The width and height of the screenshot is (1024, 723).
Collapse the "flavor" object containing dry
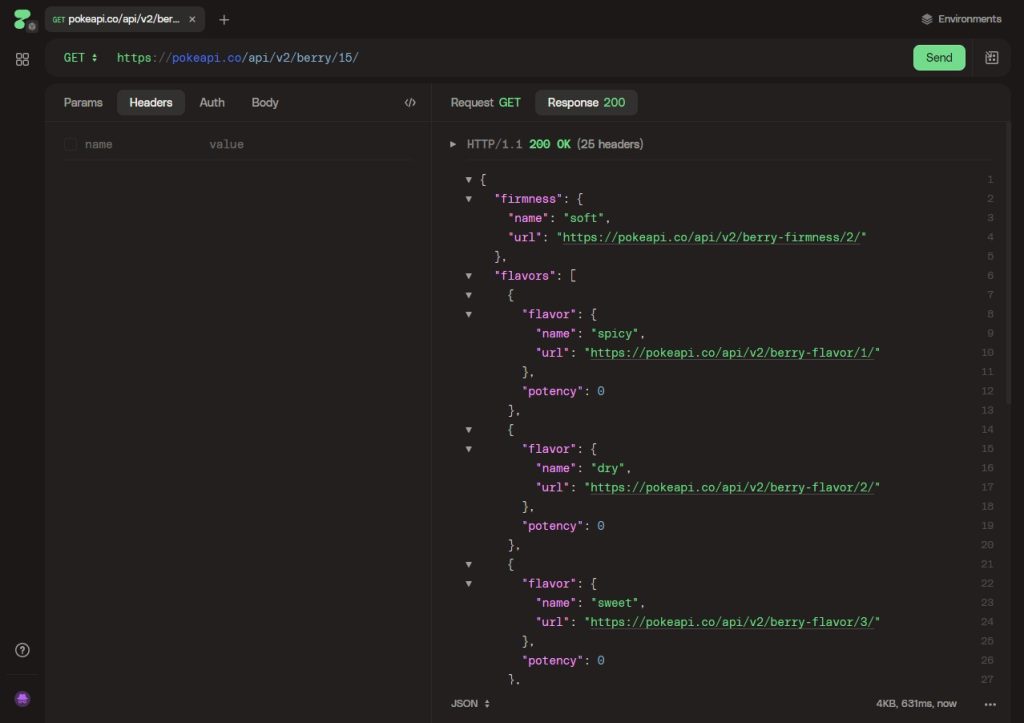click(468, 449)
